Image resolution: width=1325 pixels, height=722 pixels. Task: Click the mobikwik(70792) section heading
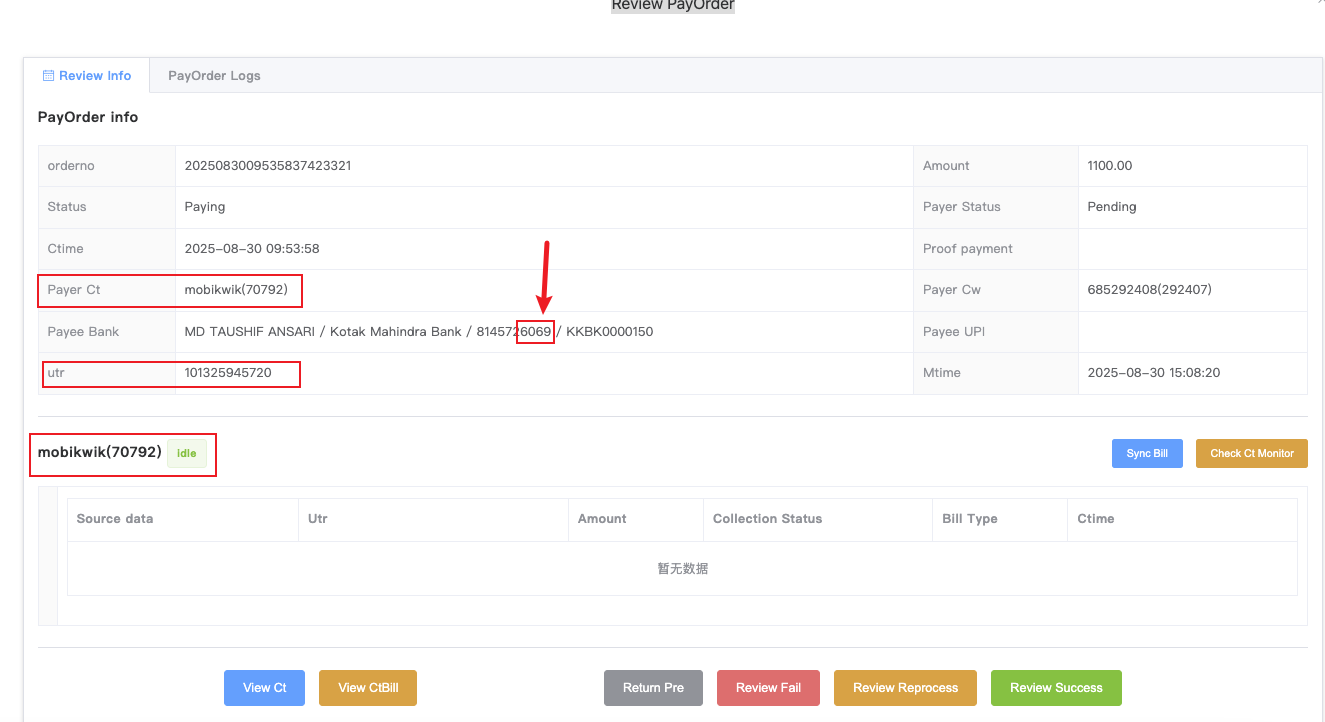pyautogui.click(x=100, y=453)
